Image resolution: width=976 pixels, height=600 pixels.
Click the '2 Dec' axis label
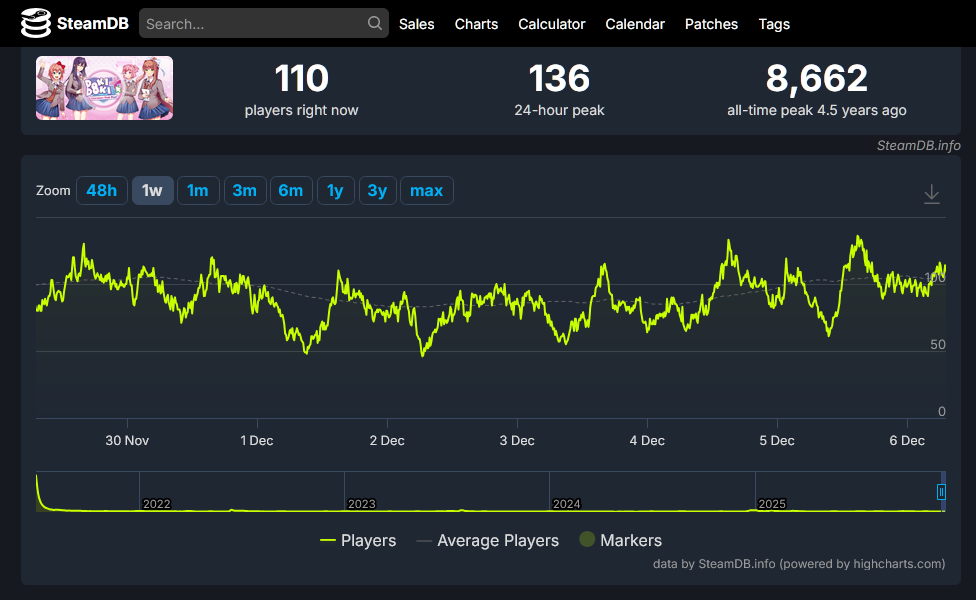point(387,441)
